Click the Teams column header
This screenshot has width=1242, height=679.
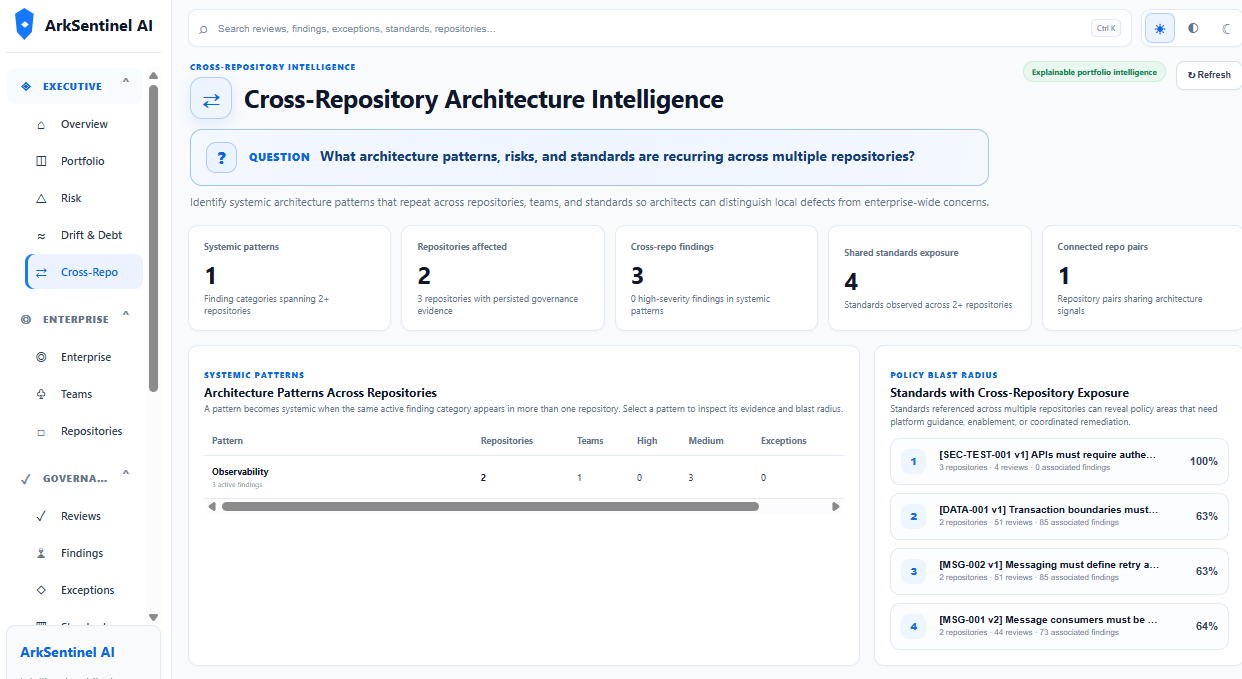tap(590, 441)
